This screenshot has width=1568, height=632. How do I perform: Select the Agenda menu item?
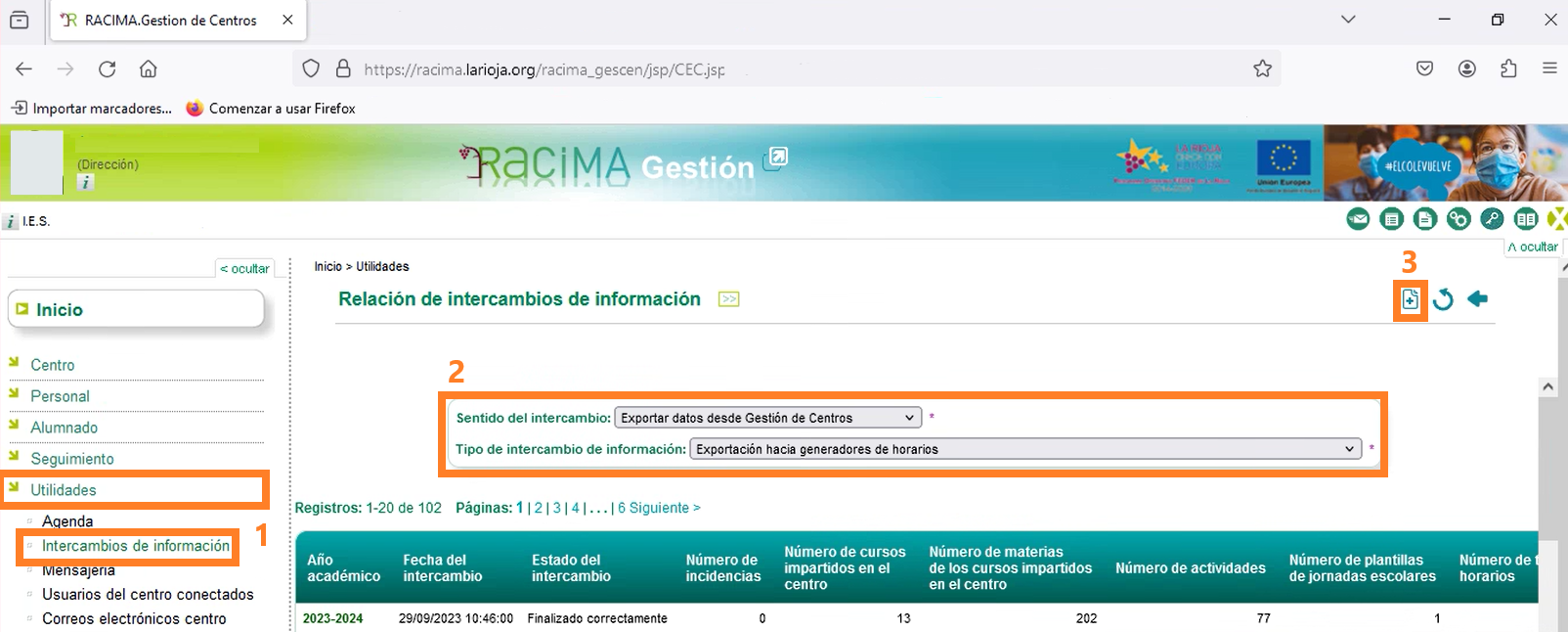coord(67,521)
